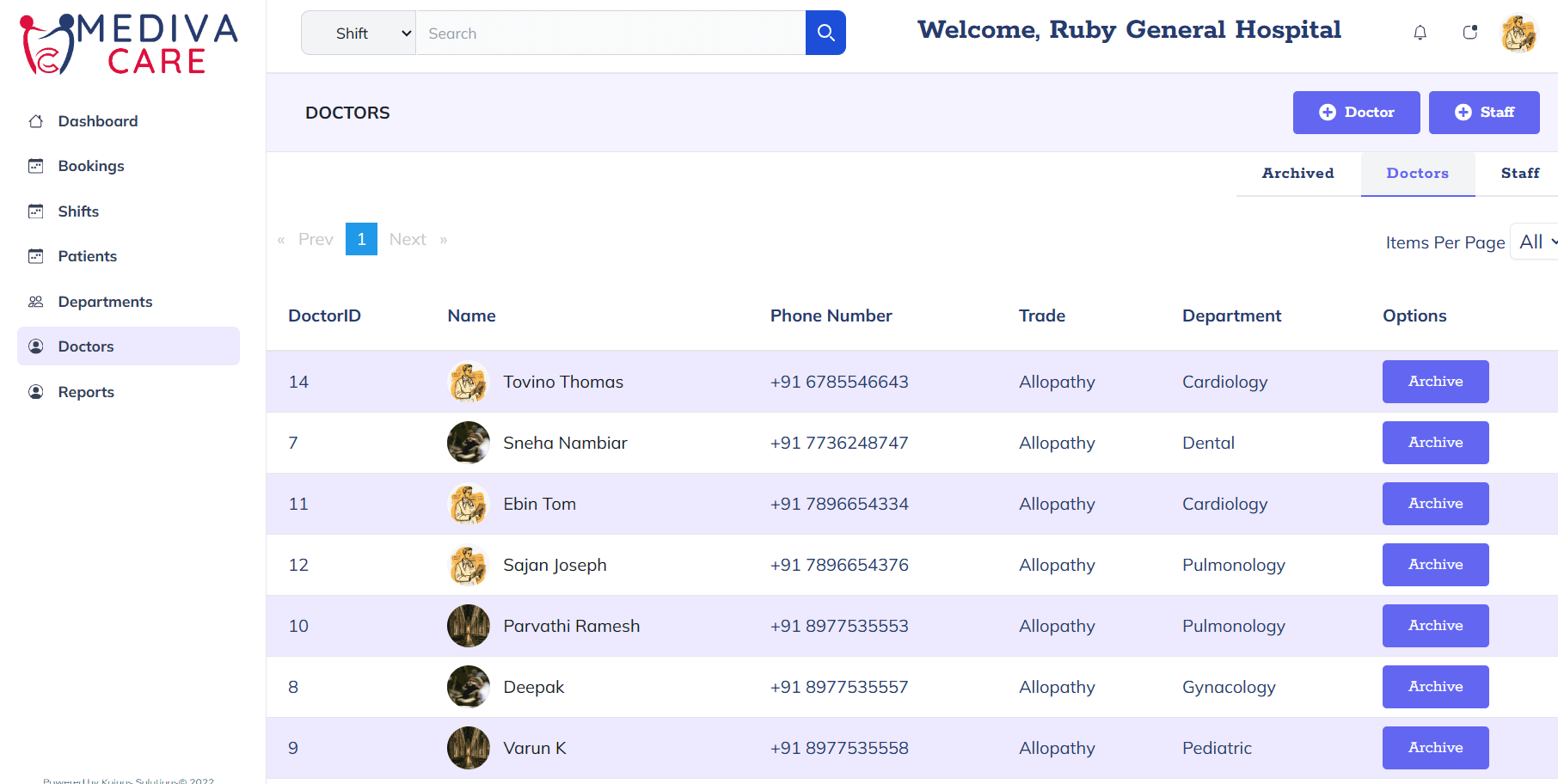This screenshot has width=1558, height=784.
Task: Select page 1 in pagination
Action: pos(361,239)
